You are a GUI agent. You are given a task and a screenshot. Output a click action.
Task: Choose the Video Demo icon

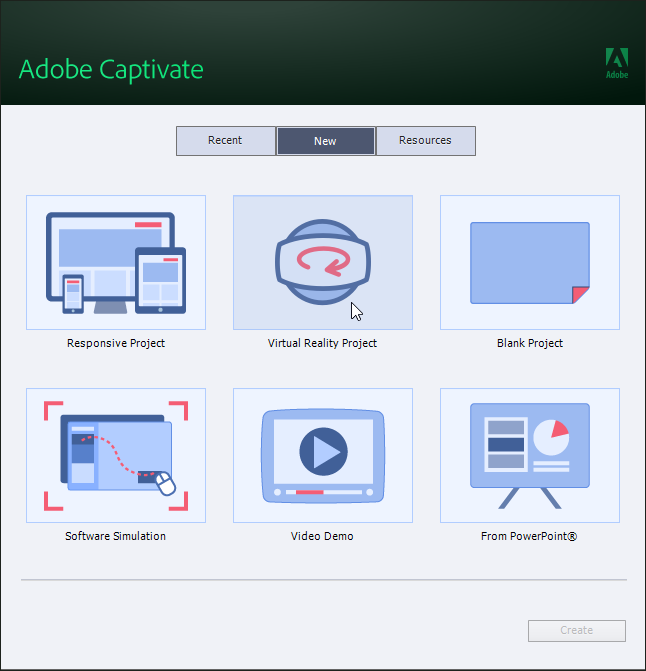click(x=322, y=455)
